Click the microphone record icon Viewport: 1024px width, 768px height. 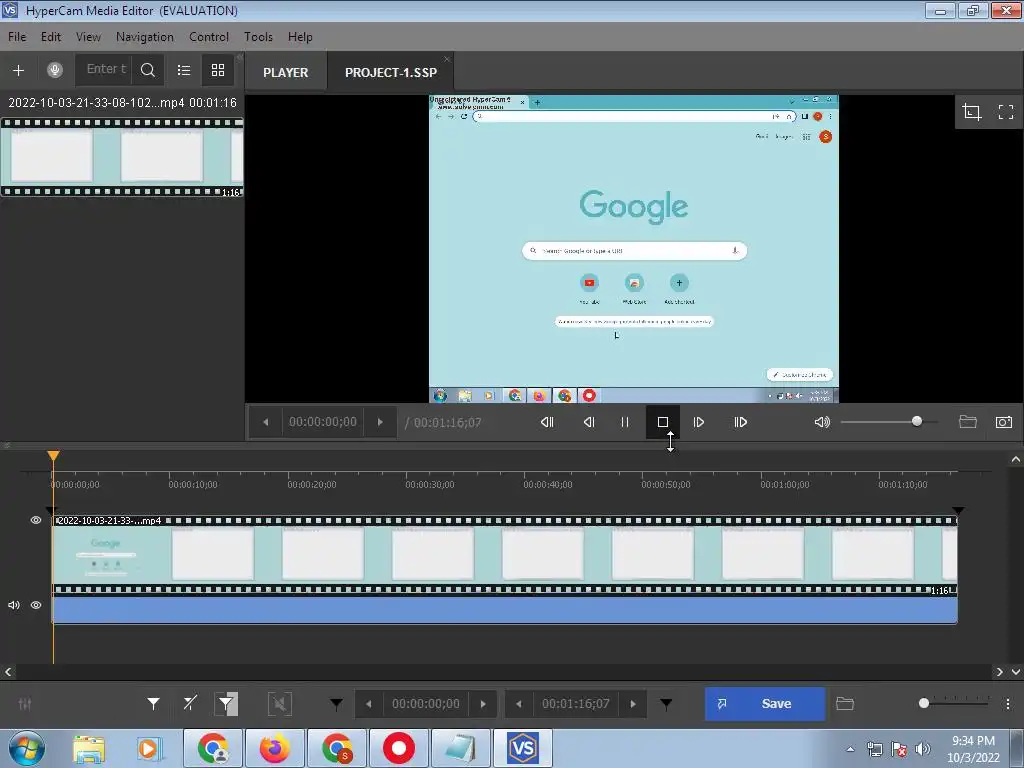55,70
